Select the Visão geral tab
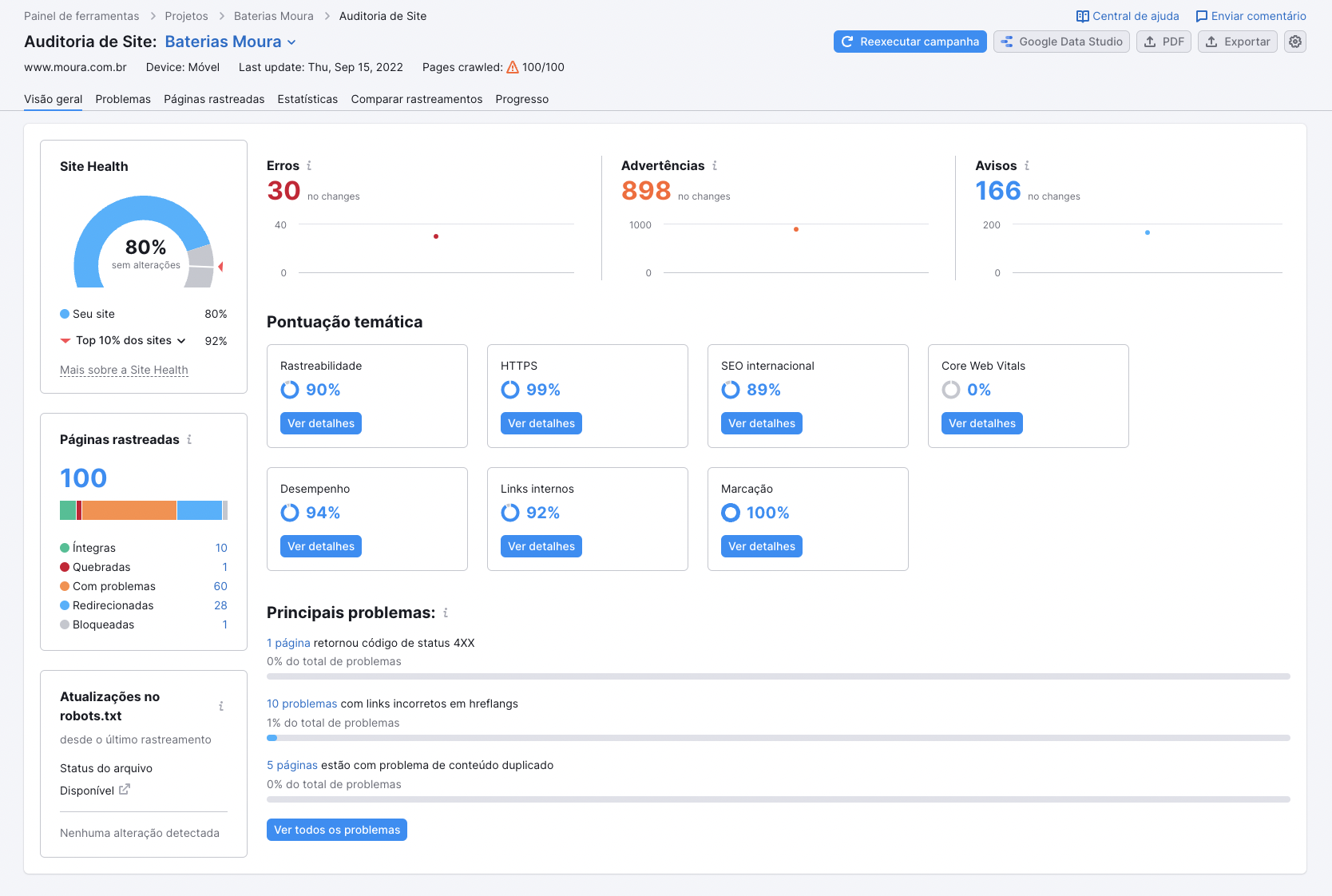Screen dimensions: 1332x896 tap(54, 99)
